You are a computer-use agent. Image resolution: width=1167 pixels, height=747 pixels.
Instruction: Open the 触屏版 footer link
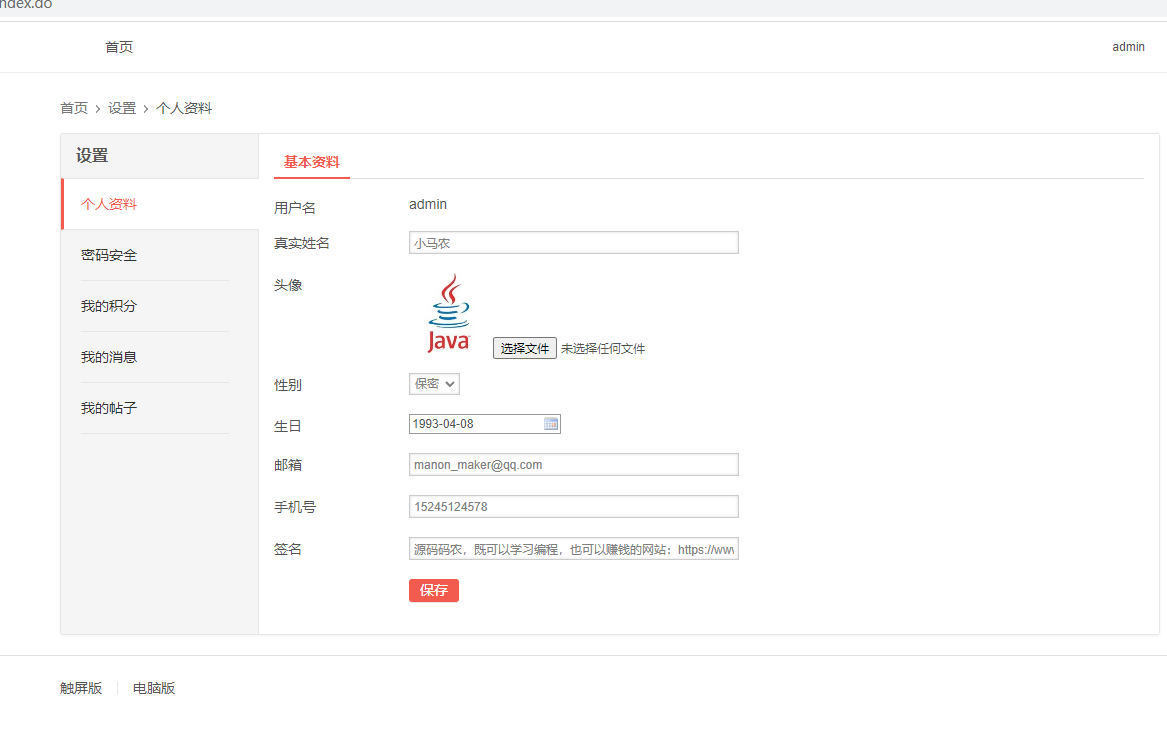(x=80, y=687)
